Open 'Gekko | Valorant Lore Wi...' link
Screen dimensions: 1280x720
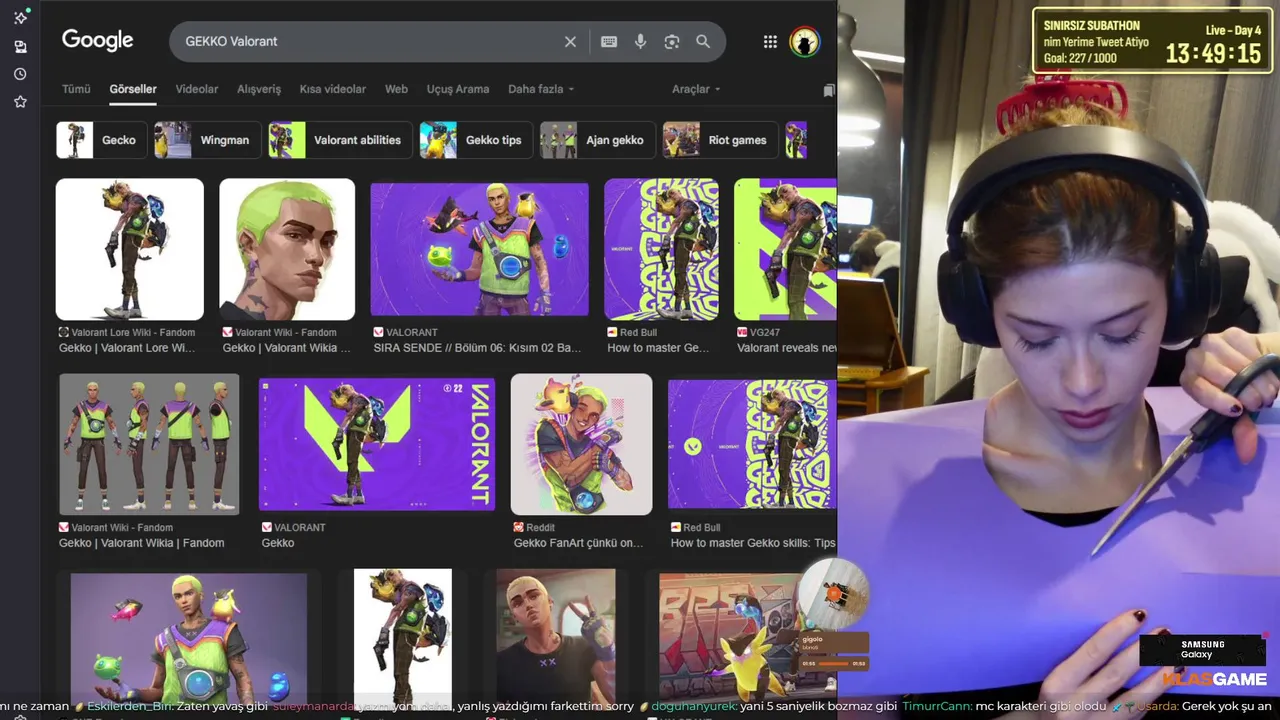pyautogui.click(x=127, y=348)
